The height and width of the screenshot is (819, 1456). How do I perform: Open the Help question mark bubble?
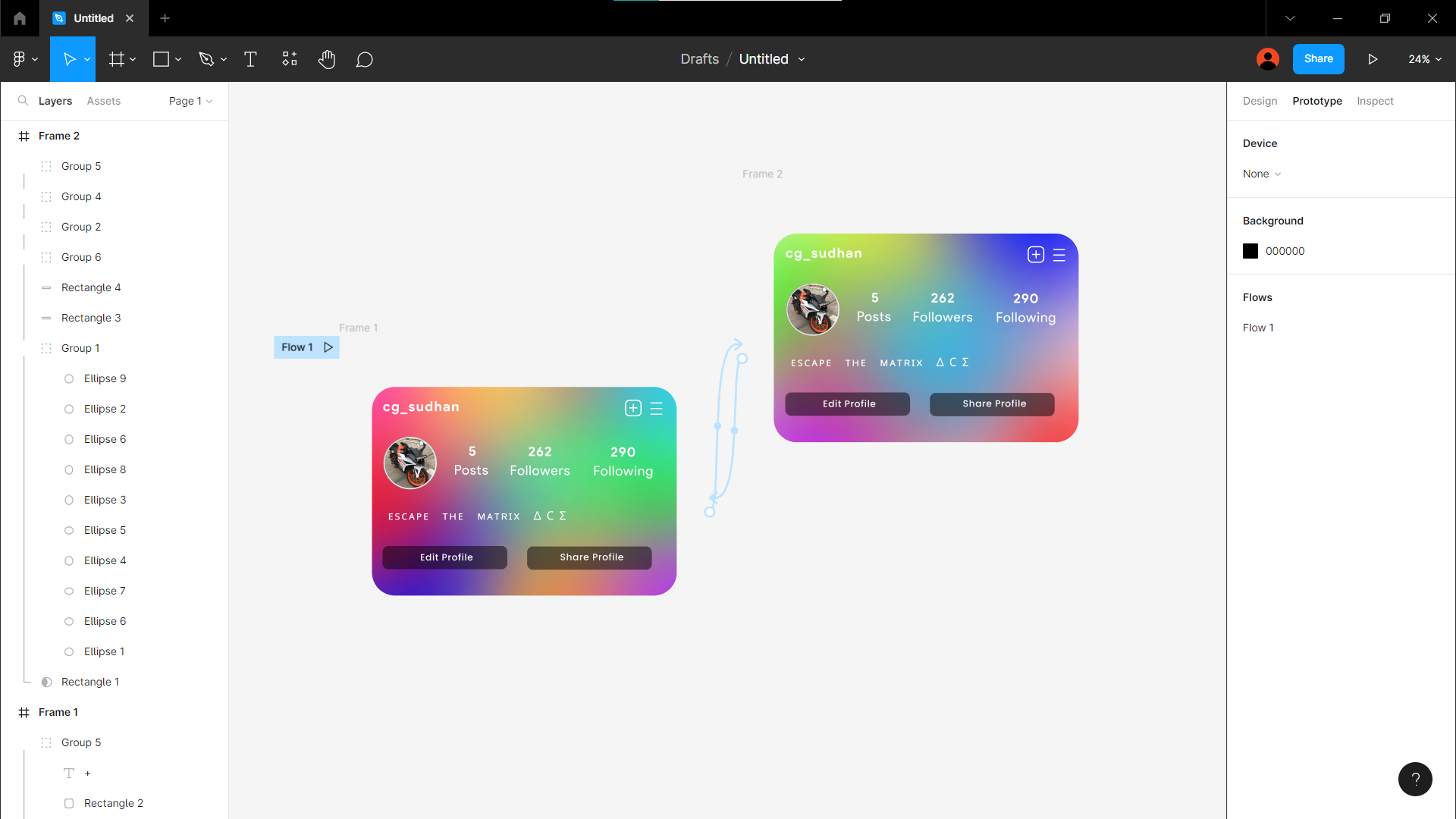click(x=1415, y=779)
